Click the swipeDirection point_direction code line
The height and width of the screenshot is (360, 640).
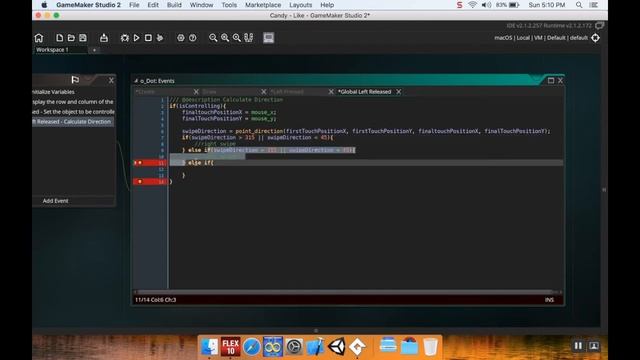(x=366, y=131)
